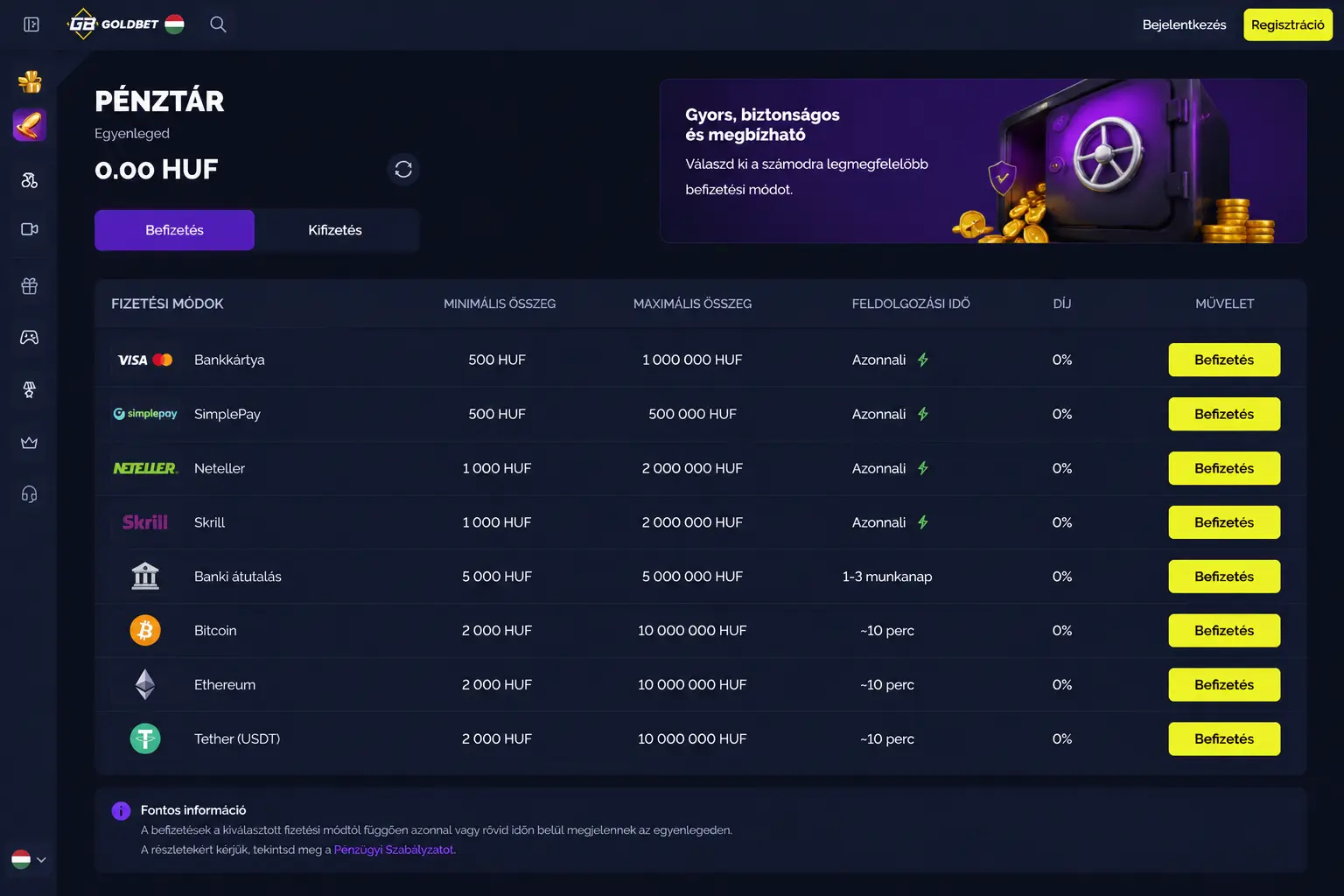Click the 1-3 munkanap processing time
This screenshot has height=896, width=1344.
887,577
